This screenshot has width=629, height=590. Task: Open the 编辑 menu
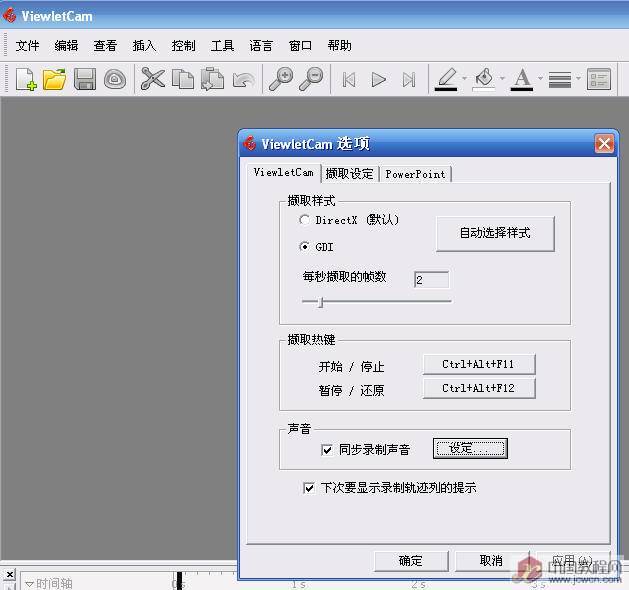66,45
